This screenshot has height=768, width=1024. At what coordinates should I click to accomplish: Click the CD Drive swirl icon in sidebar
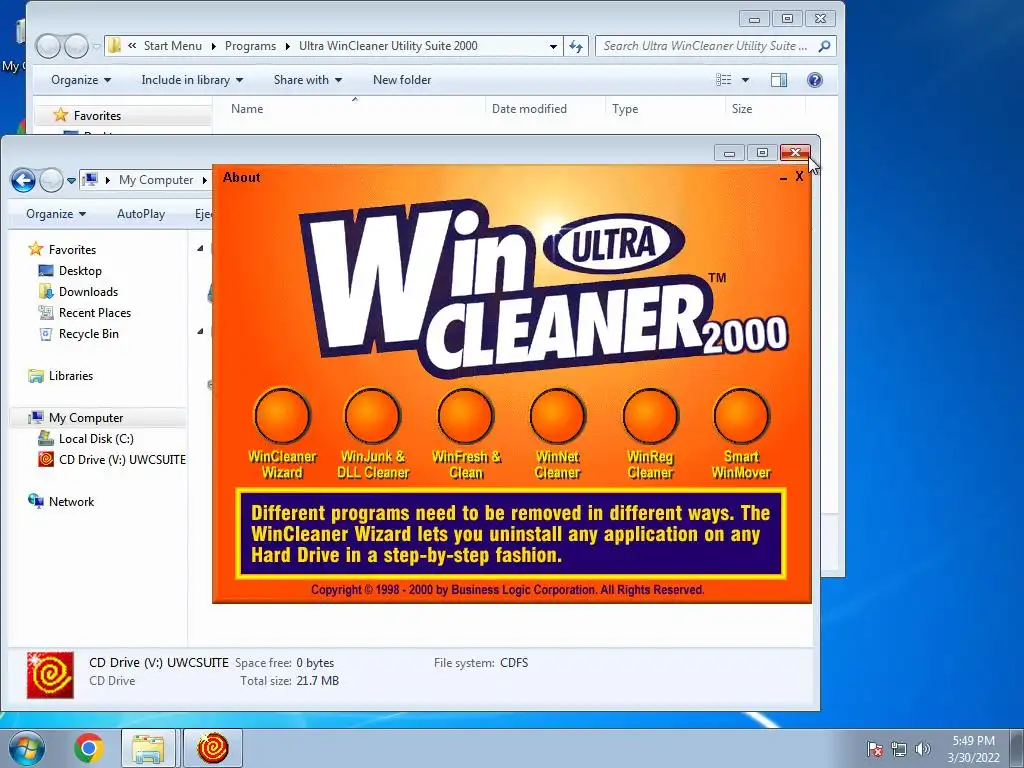click(x=46, y=459)
